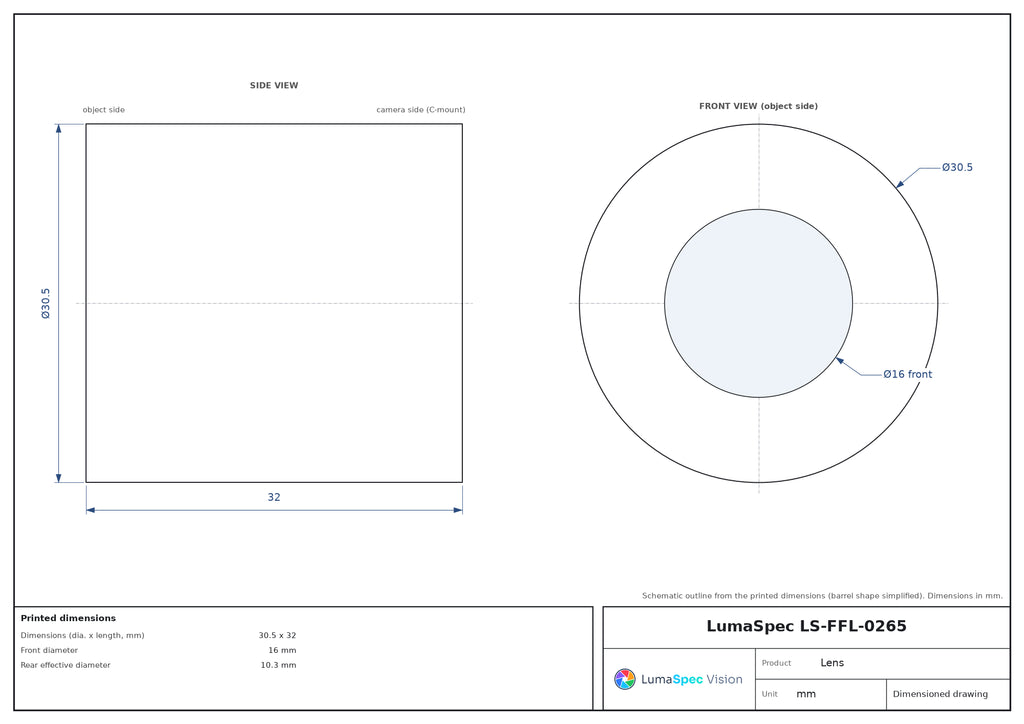Click the "Product" field label
This screenshot has width=1024, height=724.
[x=776, y=663]
